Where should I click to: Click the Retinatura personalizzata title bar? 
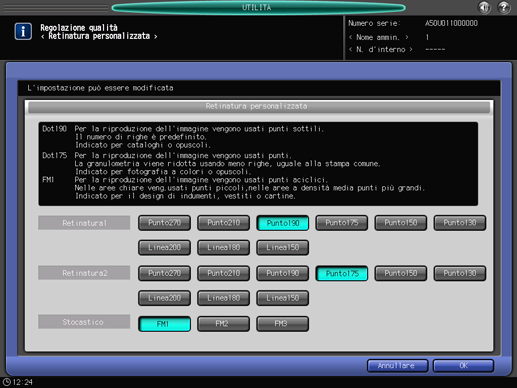click(259, 107)
